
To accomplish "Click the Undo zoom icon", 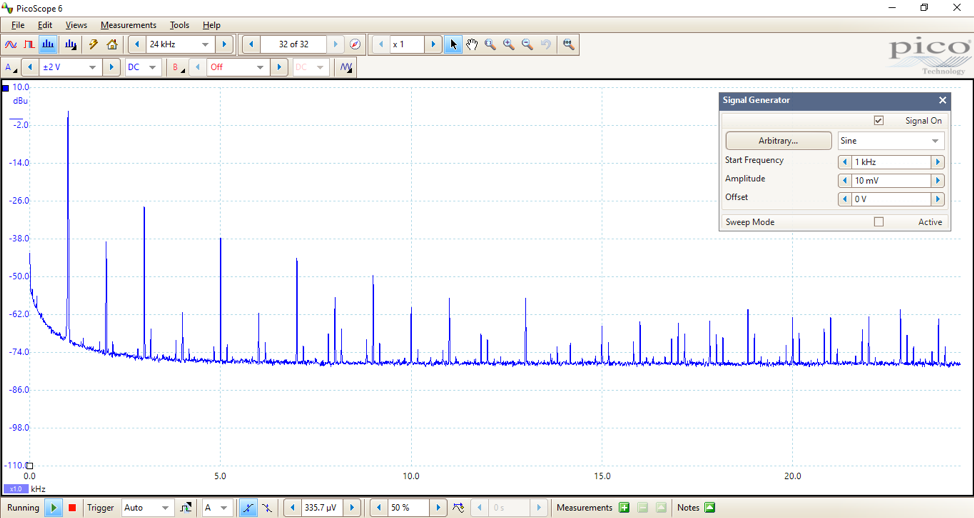I will coord(546,45).
